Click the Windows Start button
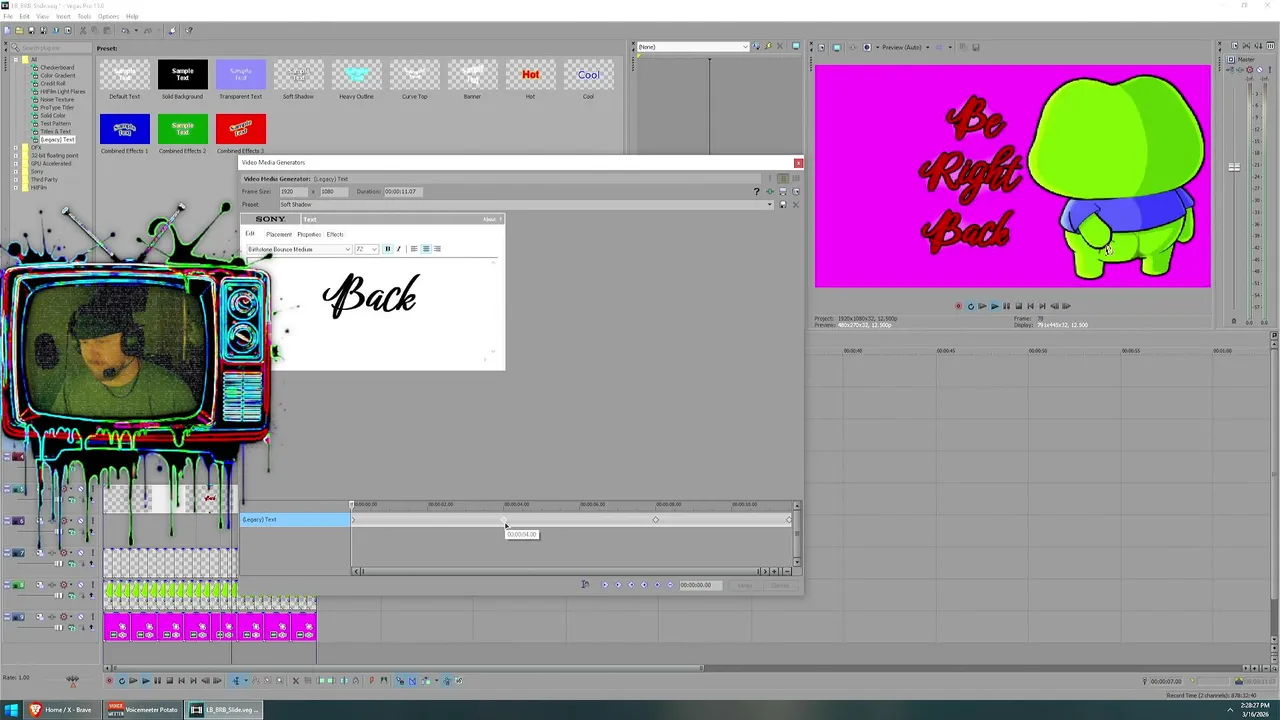This screenshot has height=720, width=1280. click(11, 710)
